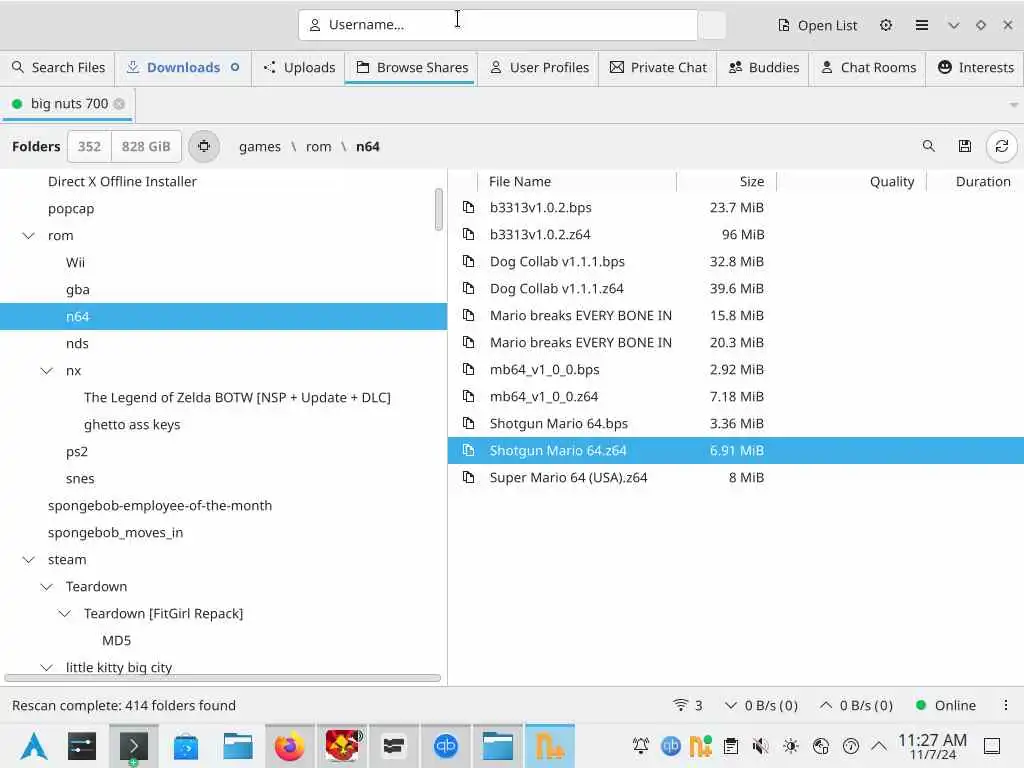The height and width of the screenshot is (768, 1024).
Task: Select the 'big nuts 700' share tab
Action: tap(68, 104)
